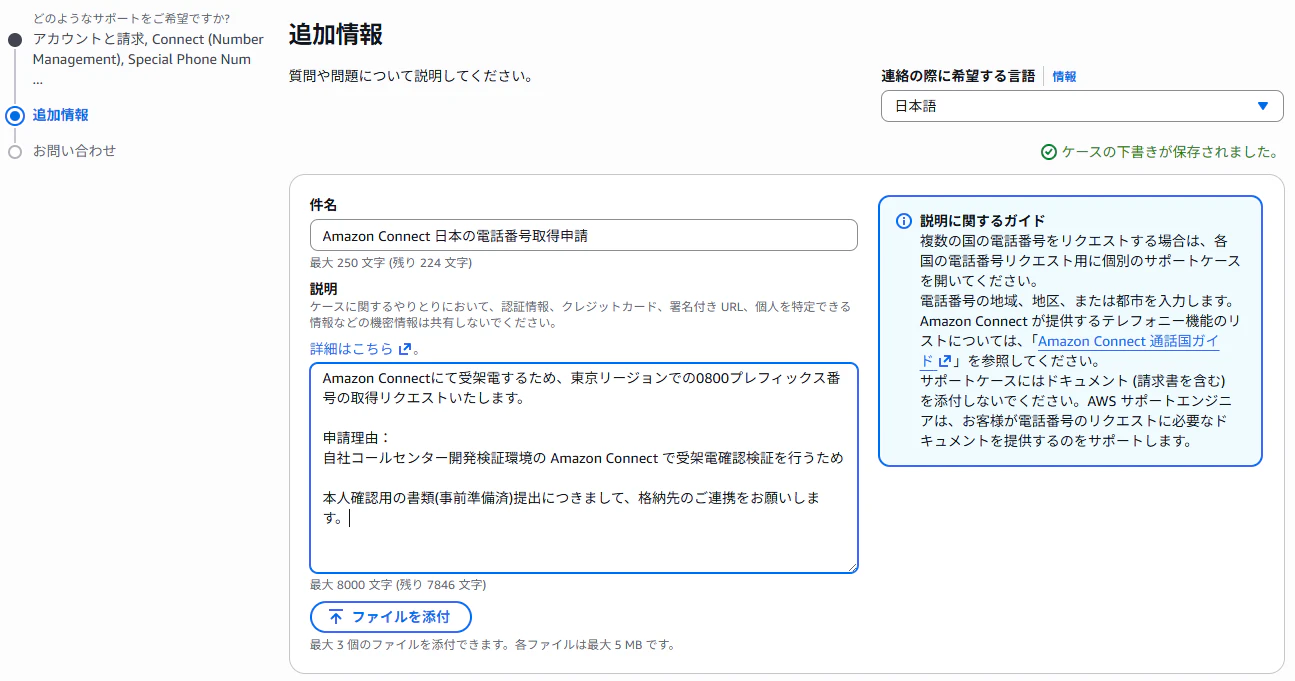
Task: Click the blue dropdown arrow of the language selector
Action: click(x=1263, y=106)
